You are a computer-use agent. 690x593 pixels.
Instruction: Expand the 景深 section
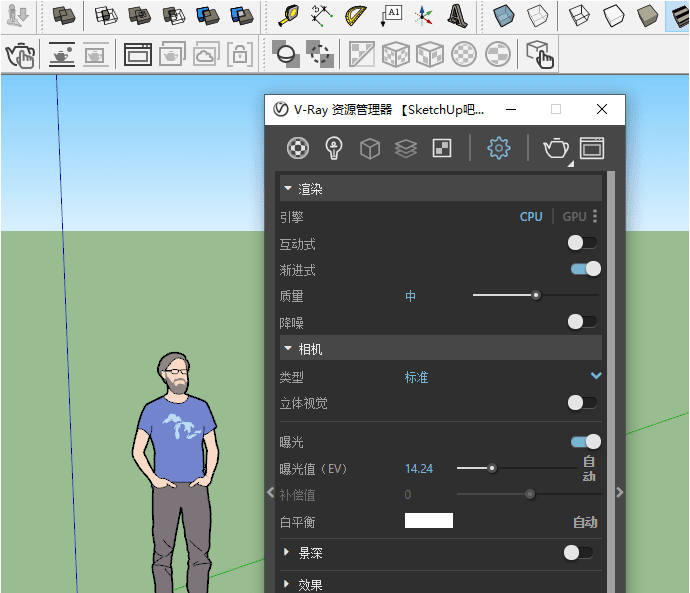[x=286, y=552]
